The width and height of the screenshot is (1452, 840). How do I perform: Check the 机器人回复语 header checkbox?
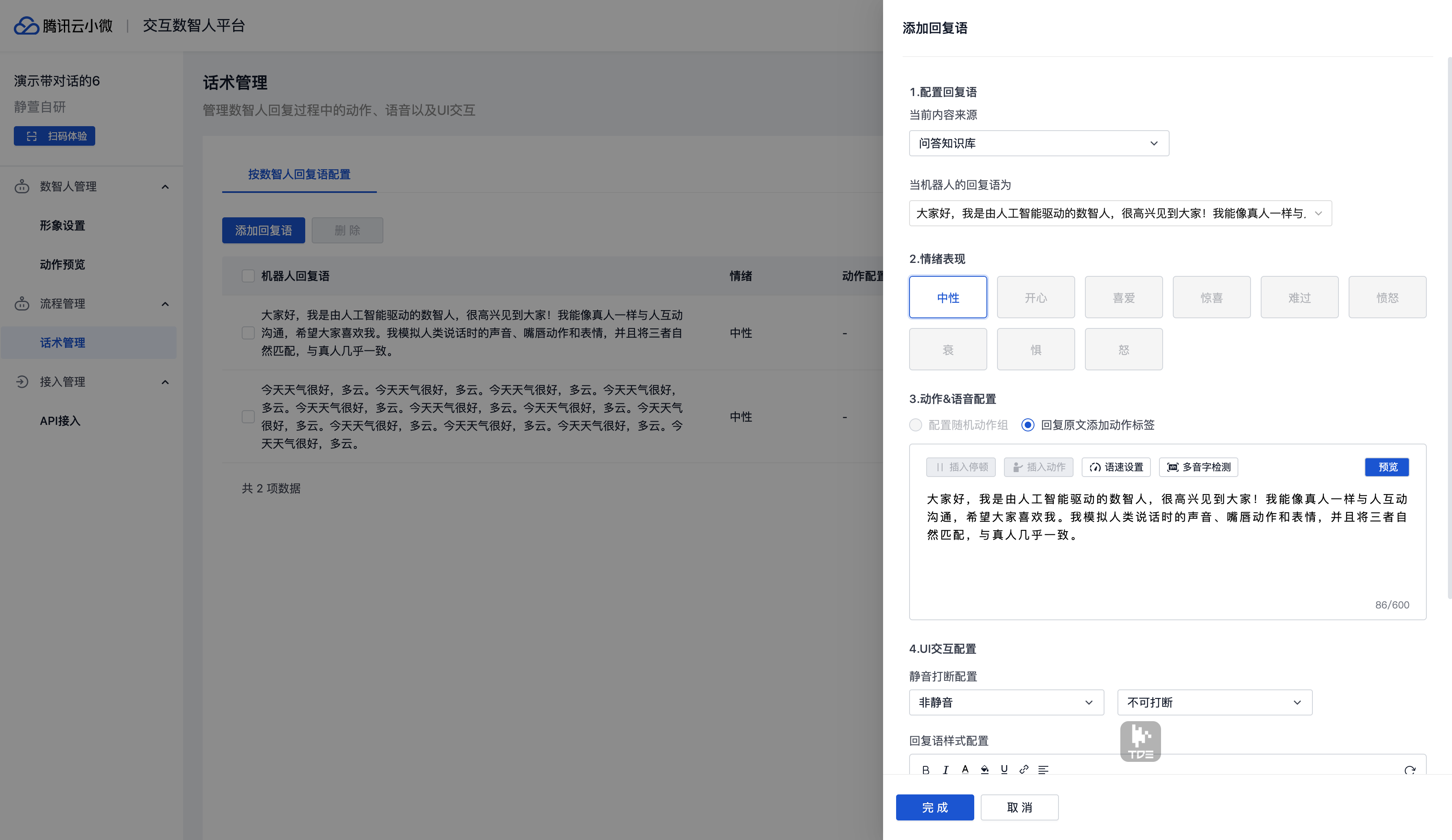coord(248,276)
